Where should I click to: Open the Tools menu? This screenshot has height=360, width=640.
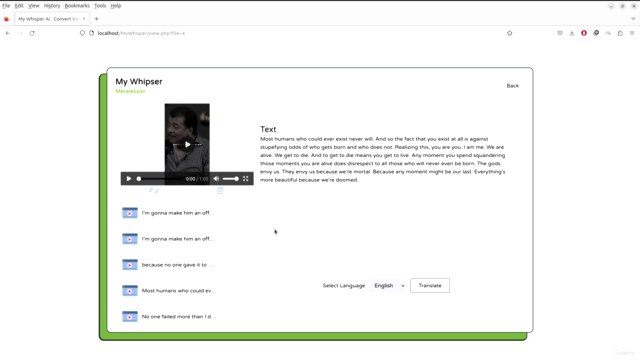coord(100,6)
